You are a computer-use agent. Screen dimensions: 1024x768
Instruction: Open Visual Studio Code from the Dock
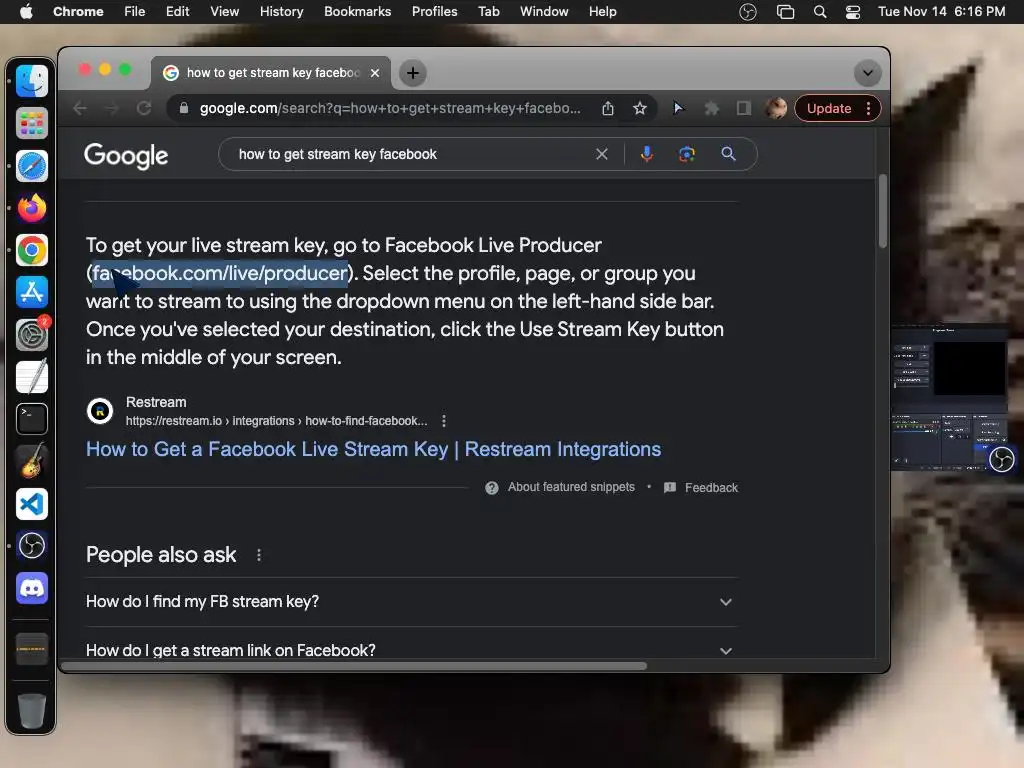[31, 504]
